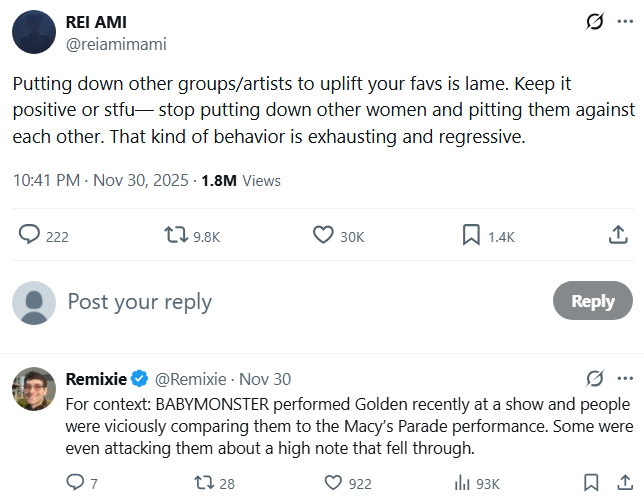Share REI AMI's post using the share icon

(618, 235)
